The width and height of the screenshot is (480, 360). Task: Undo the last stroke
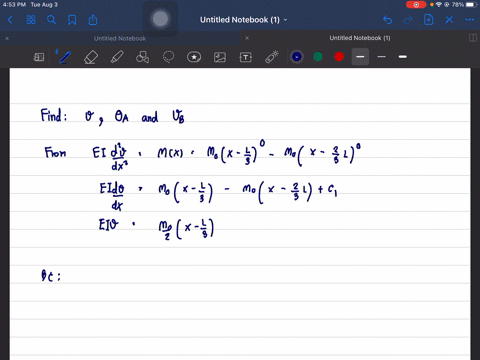387,20
